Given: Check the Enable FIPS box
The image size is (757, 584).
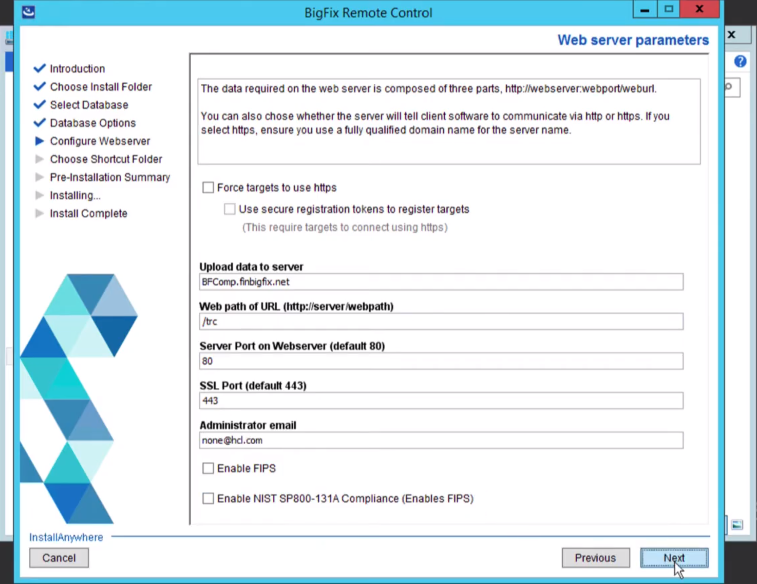Looking at the screenshot, I should click(x=208, y=469).
